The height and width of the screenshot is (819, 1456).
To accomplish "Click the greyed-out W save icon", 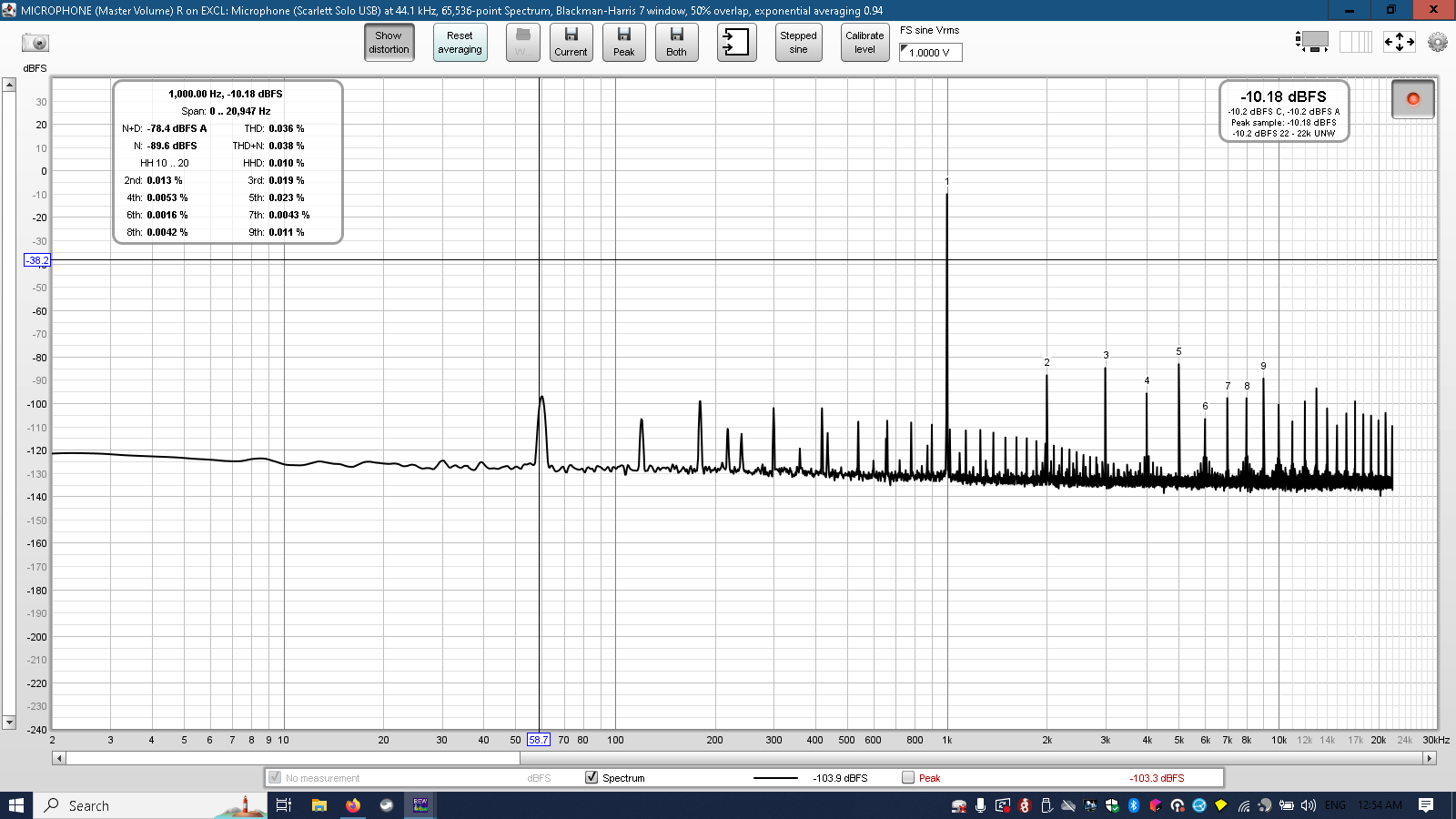I will click(x=522, y=43).
